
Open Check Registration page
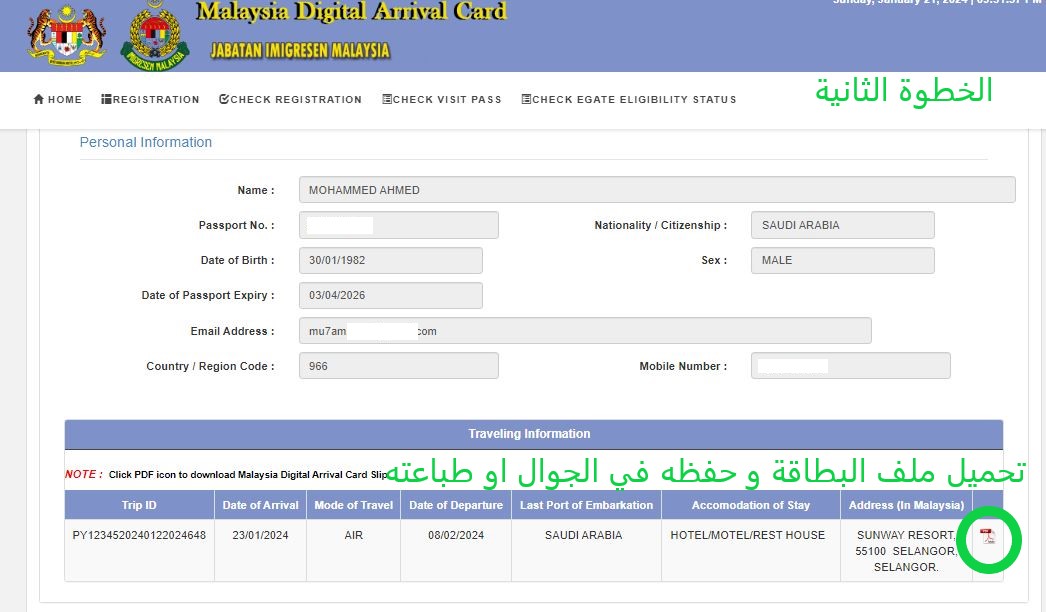pos(290,99)
